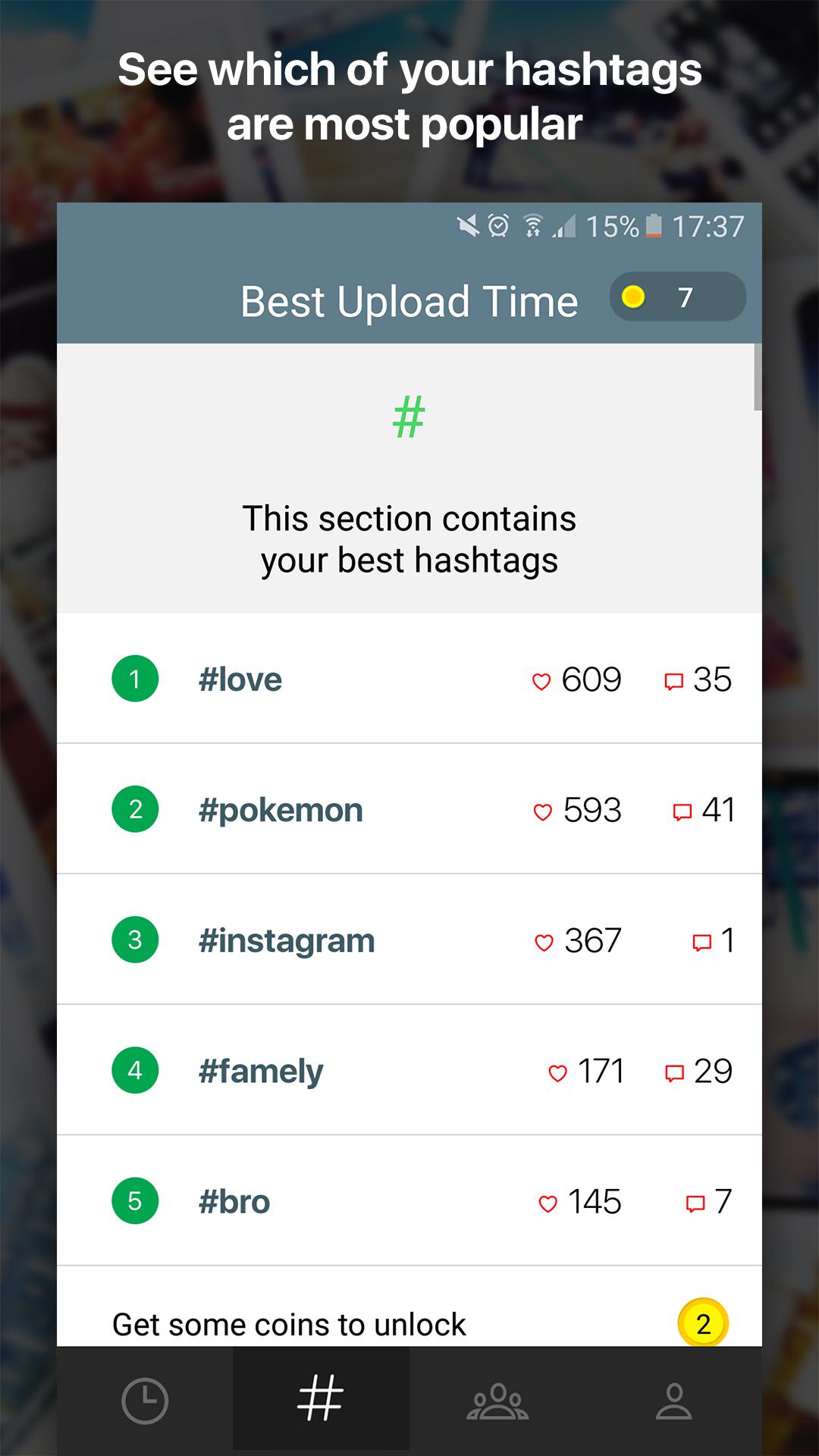The height and width of the screenshot is (1456, 819).
Task: Tap the yellow 2-coin unlock badge
Action: pos(703,1323)
